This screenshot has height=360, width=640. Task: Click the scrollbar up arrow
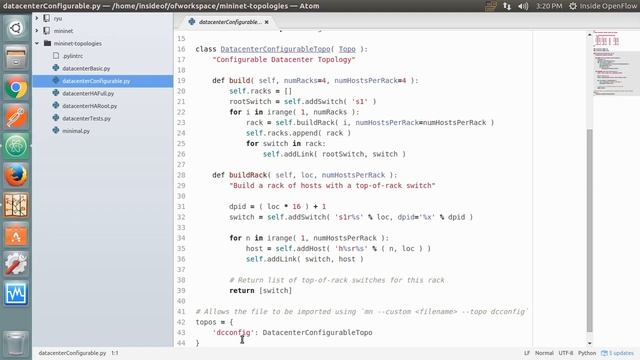tap(589, 35)
